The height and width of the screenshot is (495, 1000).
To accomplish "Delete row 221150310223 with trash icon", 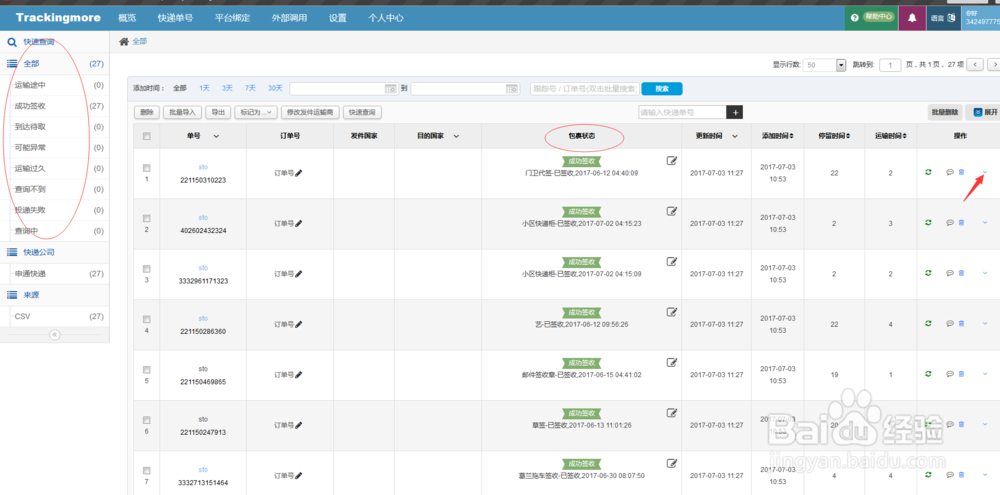I will click(x=961, y=172).
